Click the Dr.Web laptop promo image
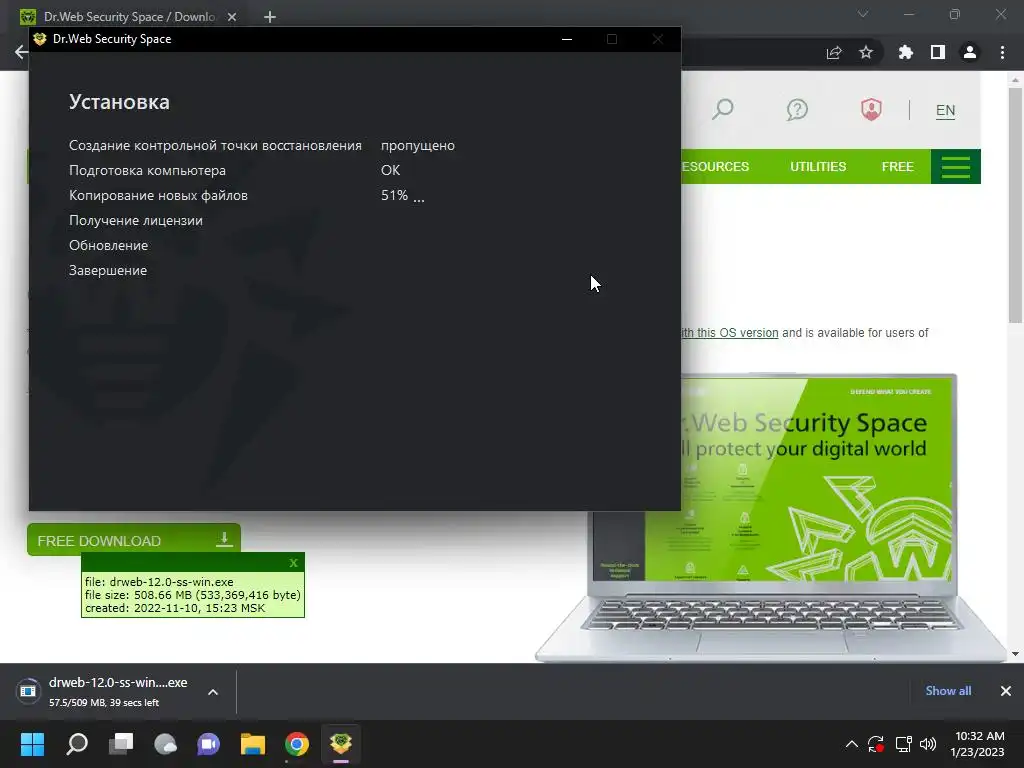 pos(771,516)
